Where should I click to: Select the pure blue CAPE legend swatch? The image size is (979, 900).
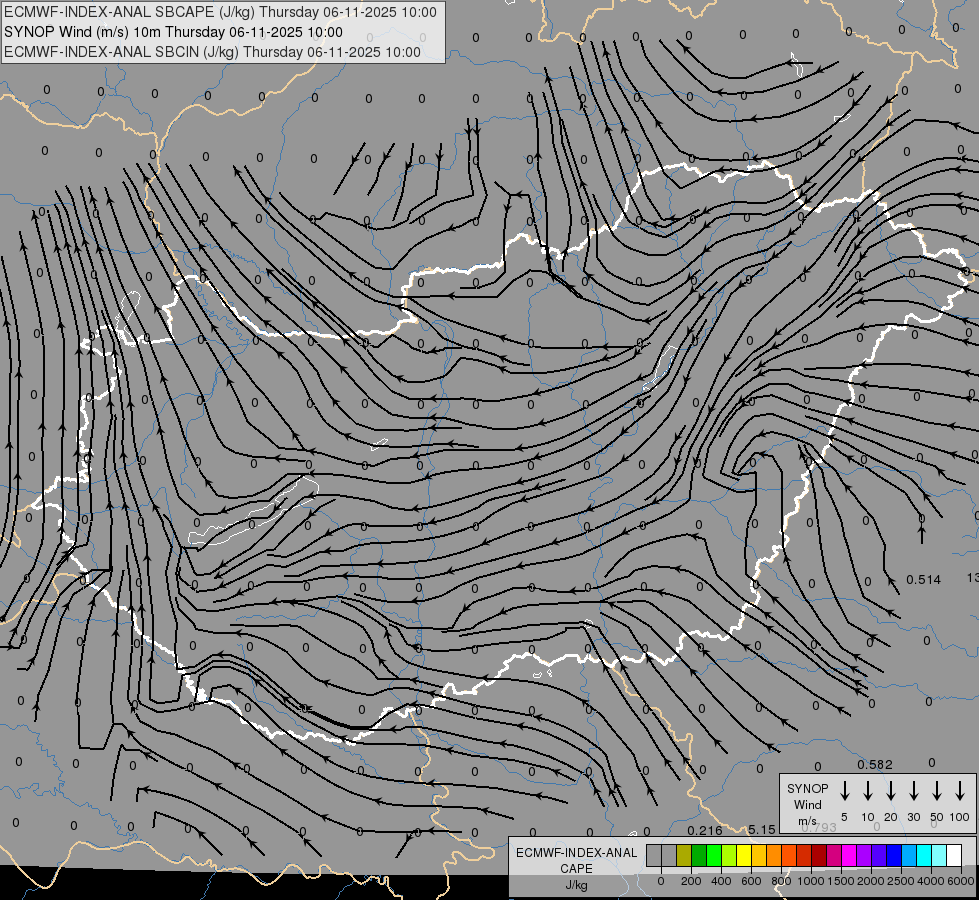click(x=893, y=855)
